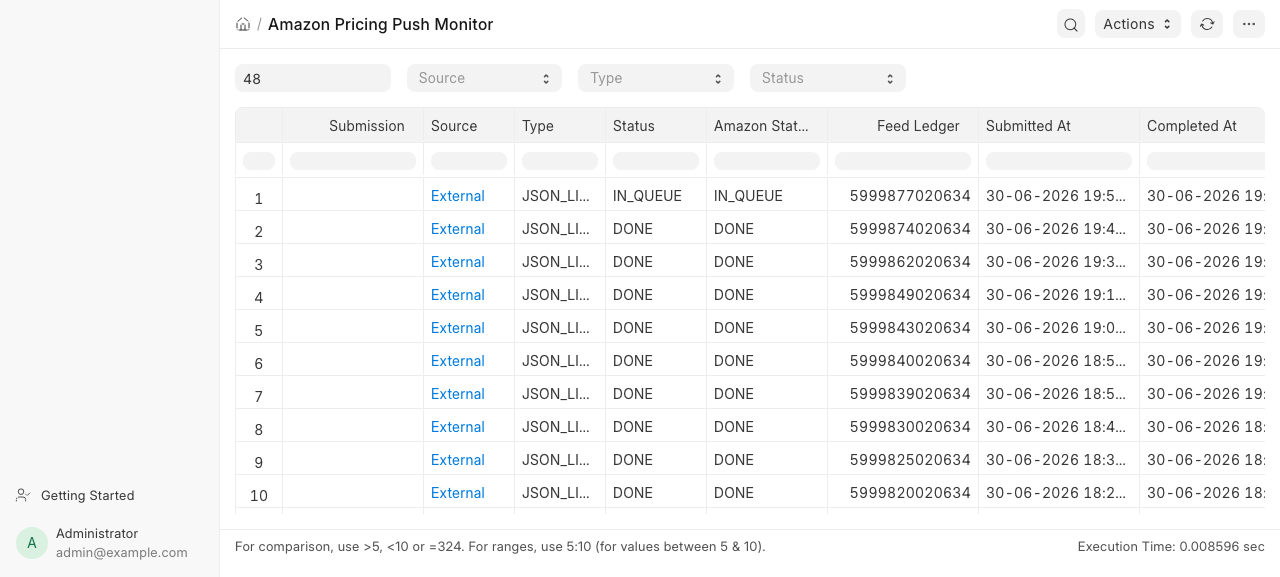Open the home breadcrumb icon

[x=243, y=24]
